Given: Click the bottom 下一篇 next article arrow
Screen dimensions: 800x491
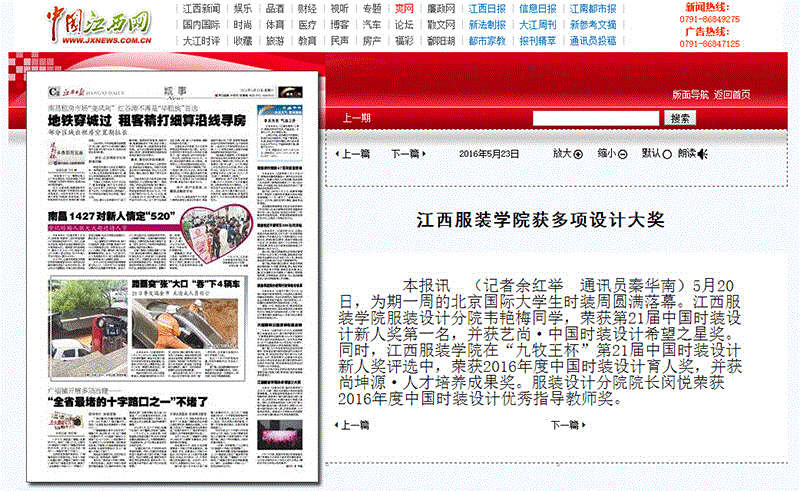Looking at the screenshot, I should [583, 425].
